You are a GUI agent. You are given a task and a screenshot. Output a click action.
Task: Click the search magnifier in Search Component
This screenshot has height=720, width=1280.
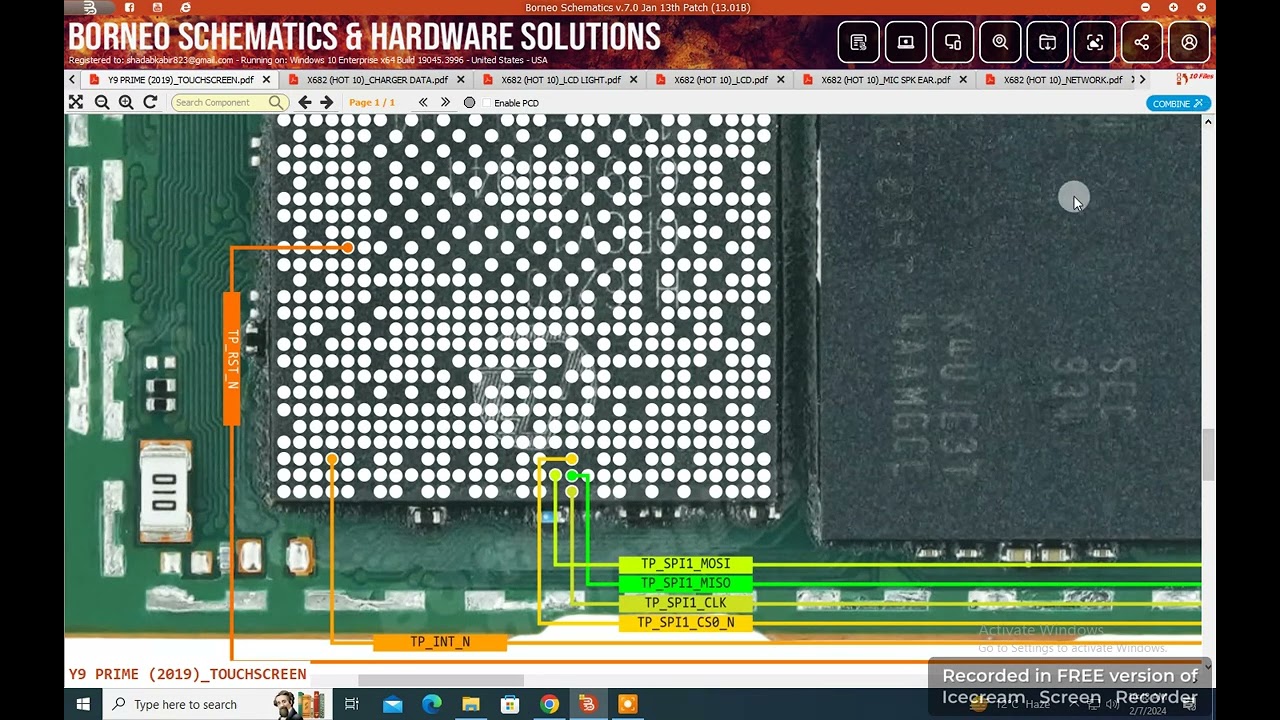point(276,102)
